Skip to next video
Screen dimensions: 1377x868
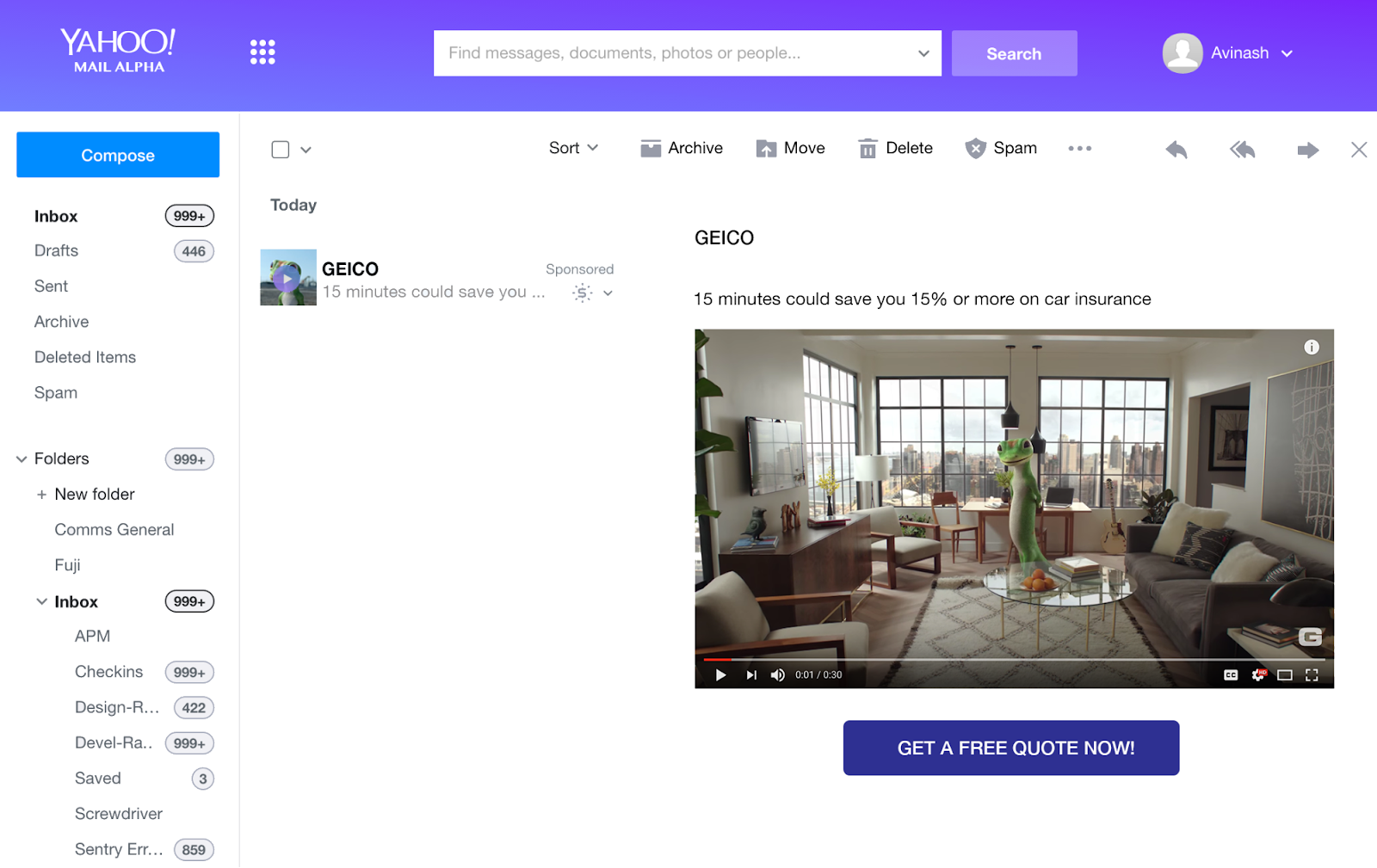point(751,675)
